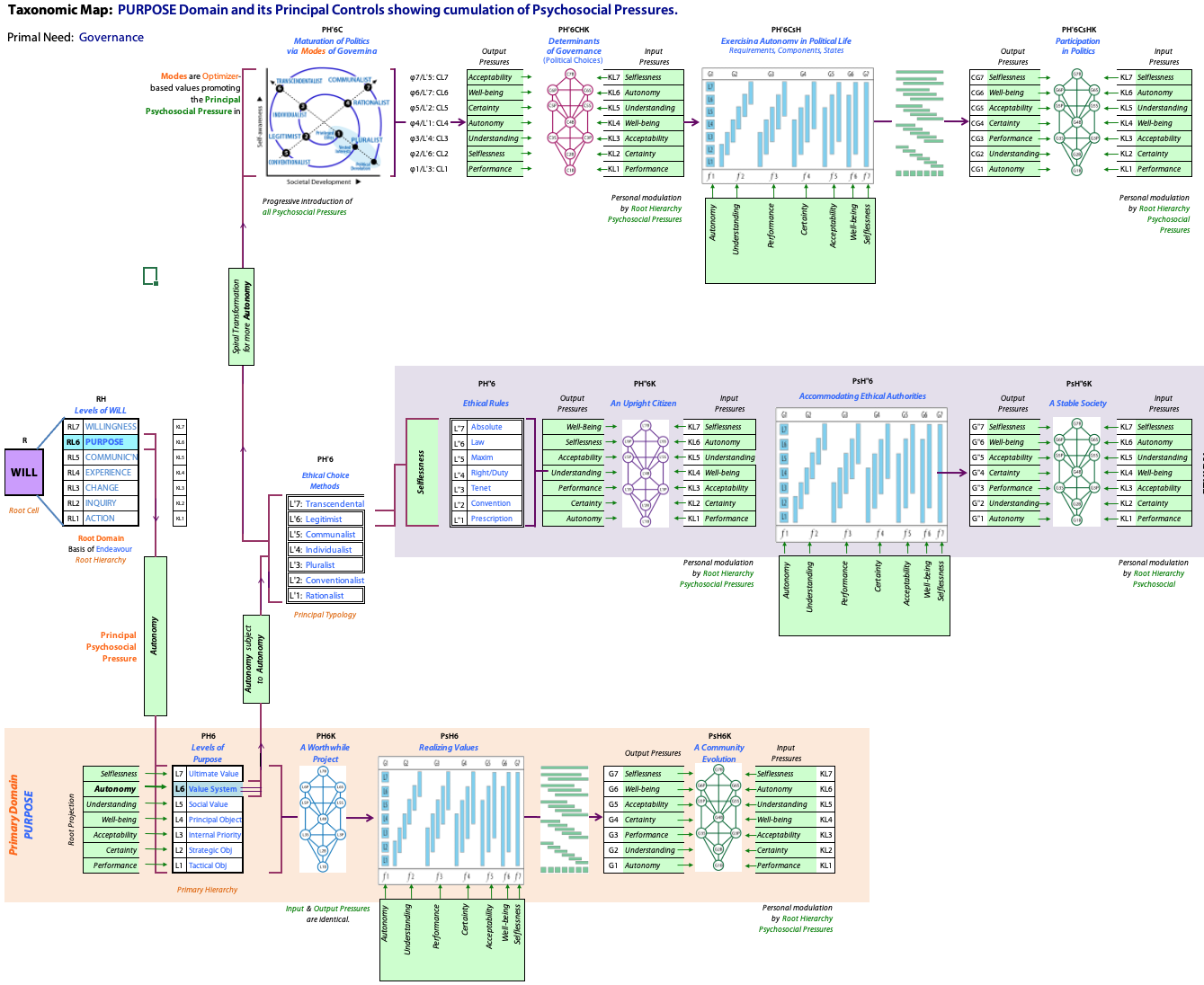The height and width of the screenshot is (985, 1204).
Task: Click the L'4: Individualist row
Action: click(x=326, y=550)
